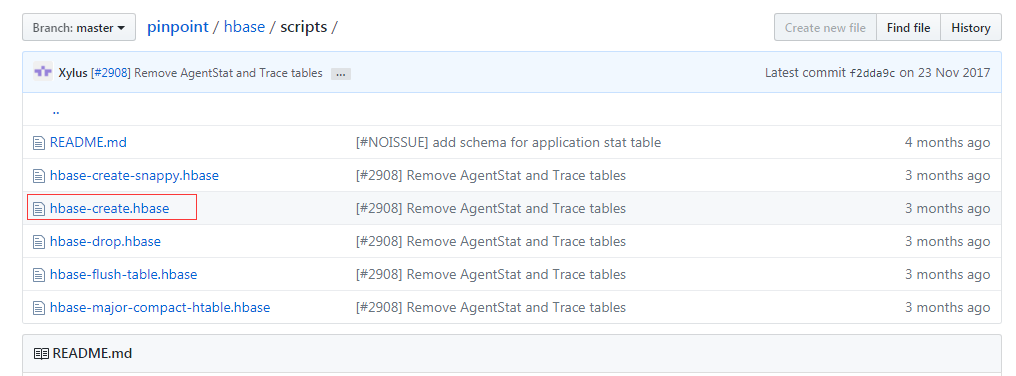The height and width of the screenshot is (376, 1016).
Task: Open the History button
Action: pos(971,28)
